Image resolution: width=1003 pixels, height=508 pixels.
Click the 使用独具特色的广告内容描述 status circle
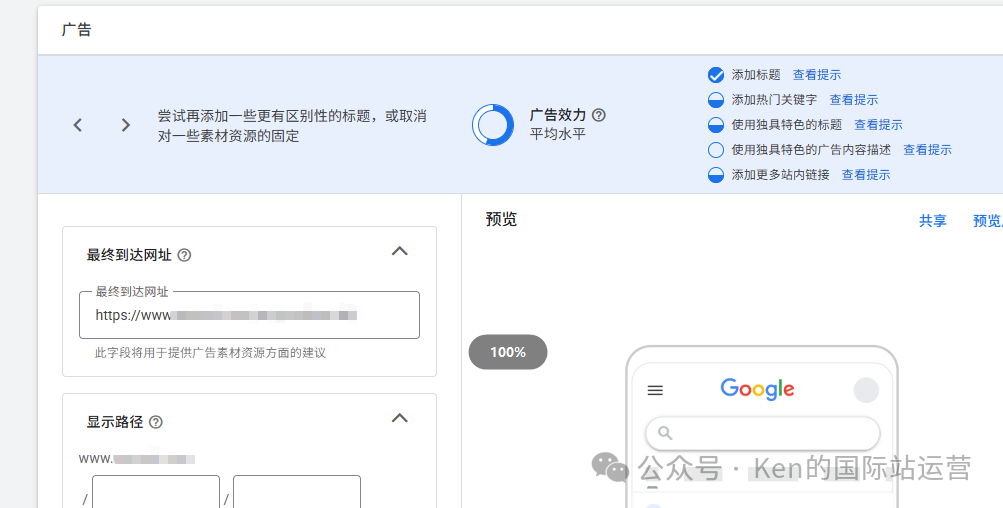click(x=716, y=150)
